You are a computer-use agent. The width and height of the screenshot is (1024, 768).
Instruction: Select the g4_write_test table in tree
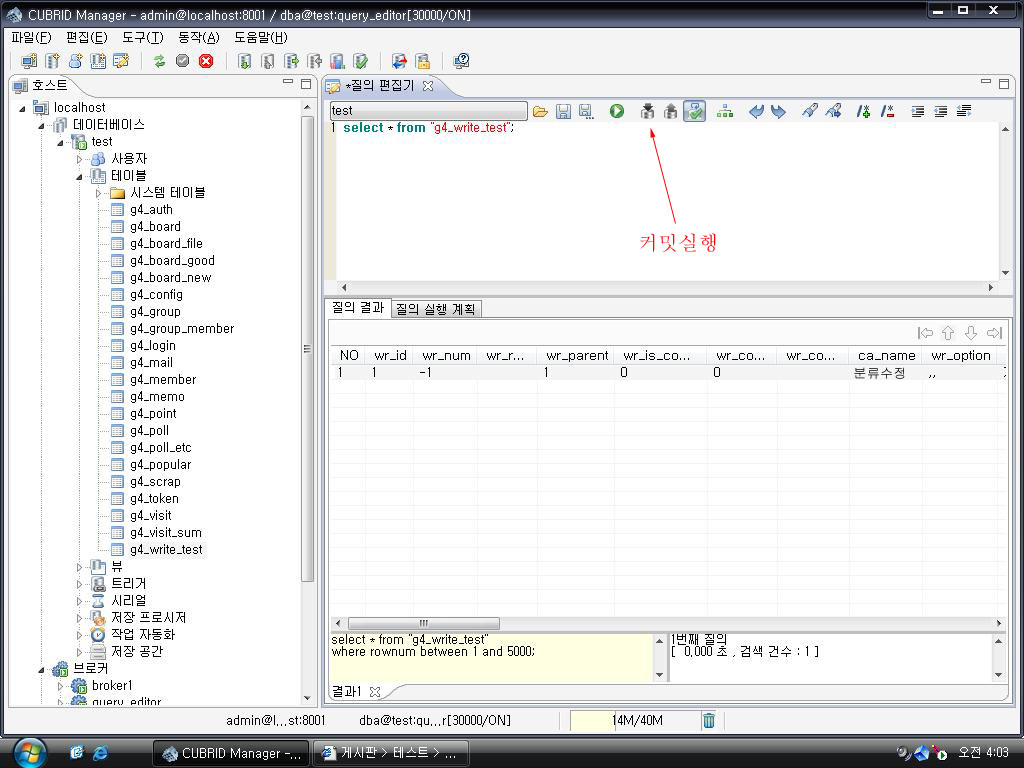(x=166, y=550)
